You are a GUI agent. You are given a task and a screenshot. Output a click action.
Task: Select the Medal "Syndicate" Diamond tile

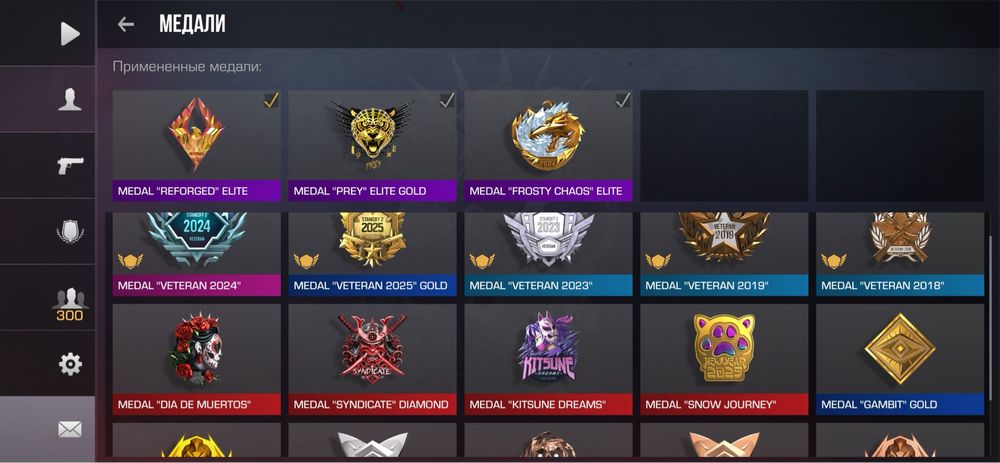[372, 360]
